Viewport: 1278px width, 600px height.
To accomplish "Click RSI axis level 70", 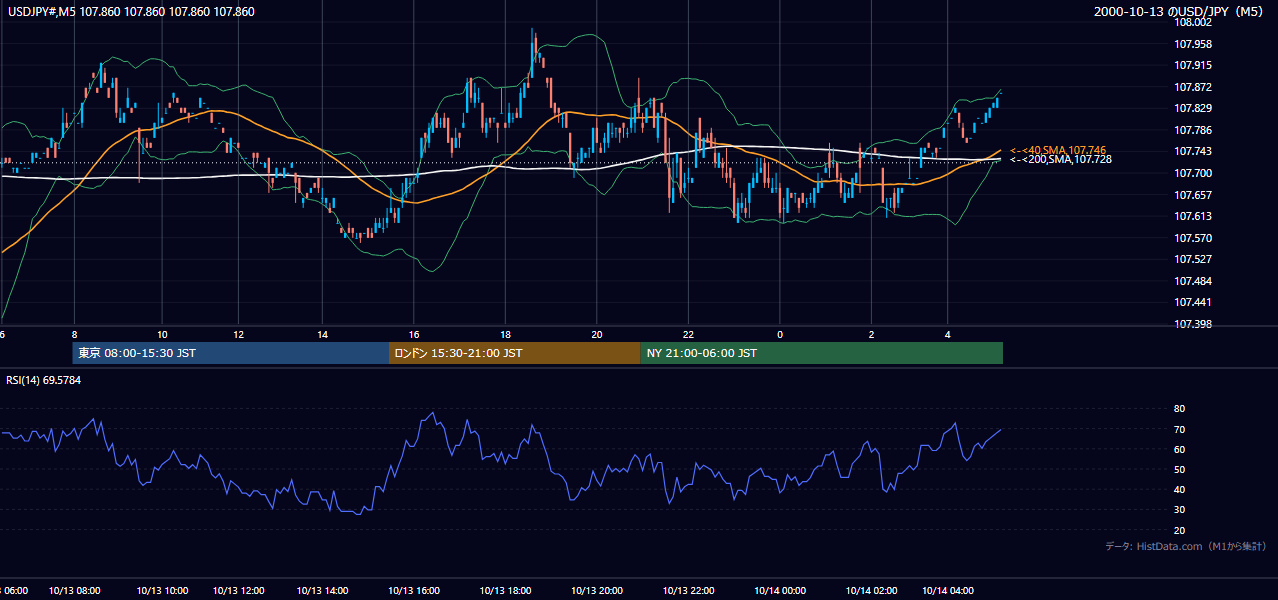I will click(1179, 429).
